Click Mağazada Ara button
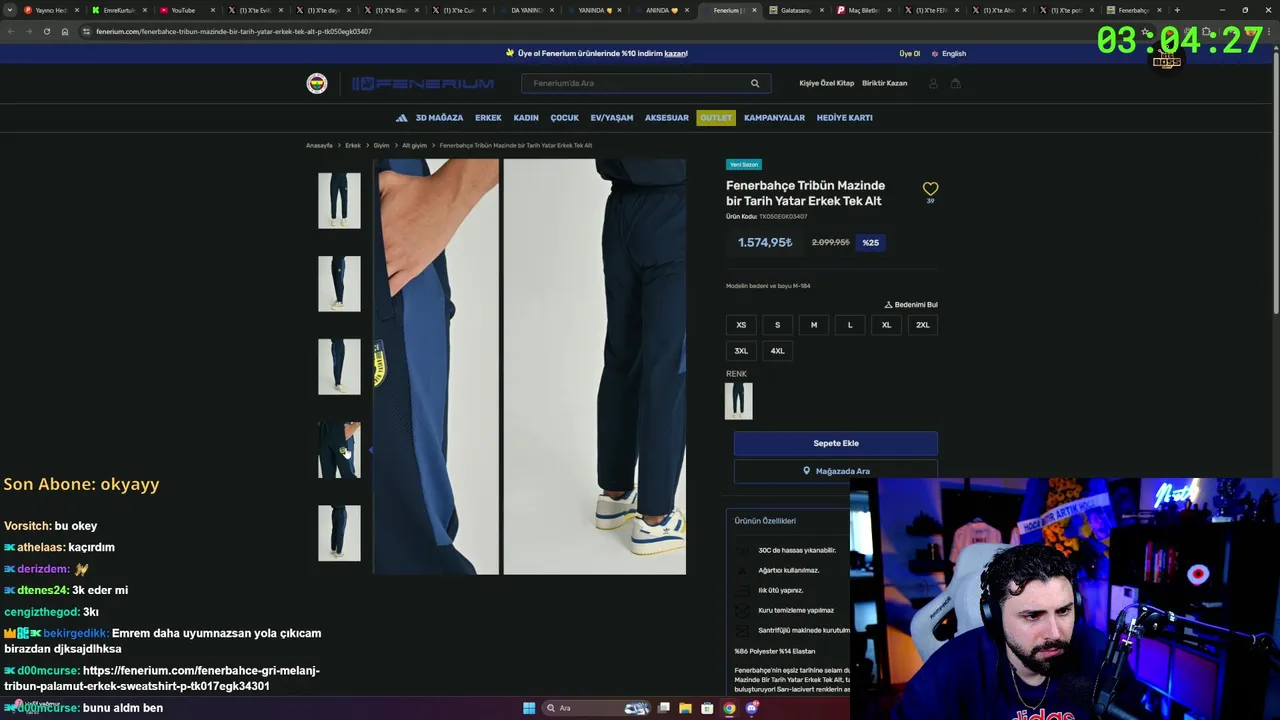This screenshot has width=1280, height=720. pyautogui.click(x=836, y=471)
